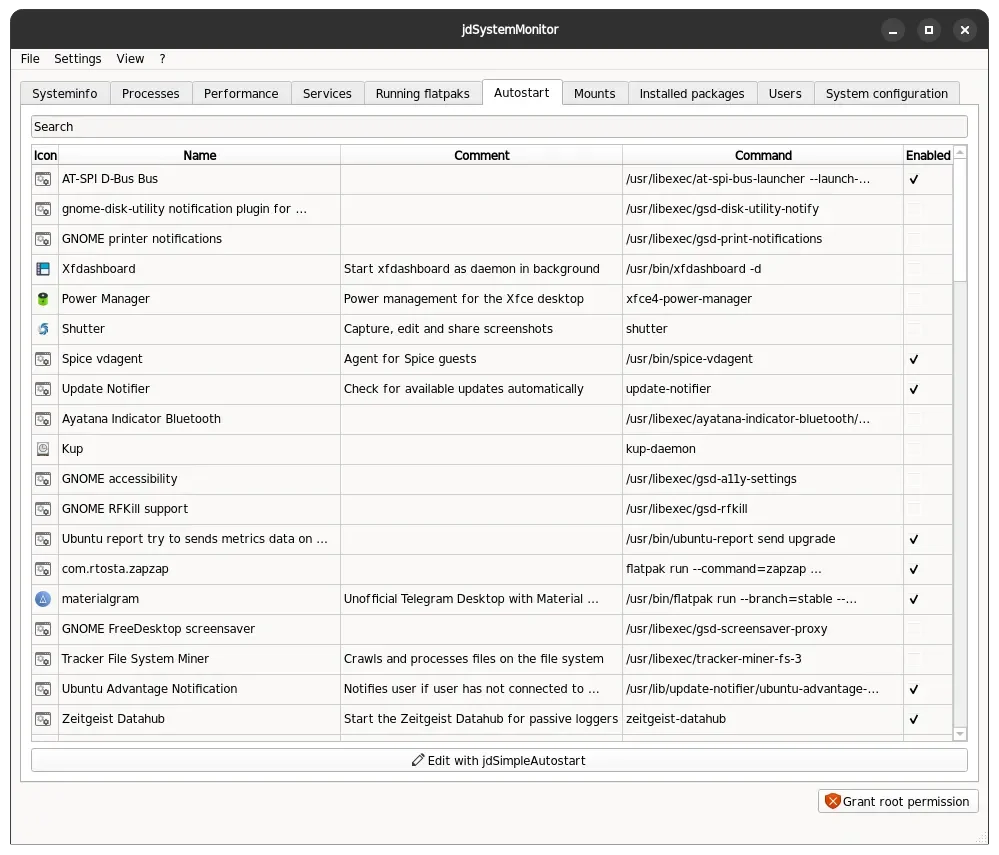Open the File menu
Image resolution: width=999 pixels, height=855 pixels.
pyautogui.click(x=30, y=59)
